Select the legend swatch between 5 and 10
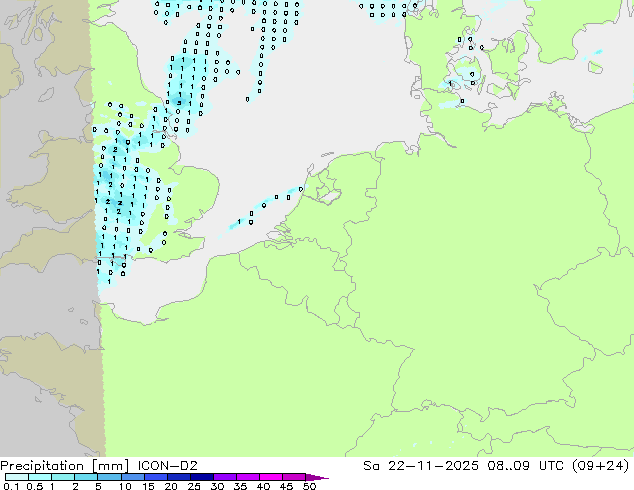 click(109, 477)
